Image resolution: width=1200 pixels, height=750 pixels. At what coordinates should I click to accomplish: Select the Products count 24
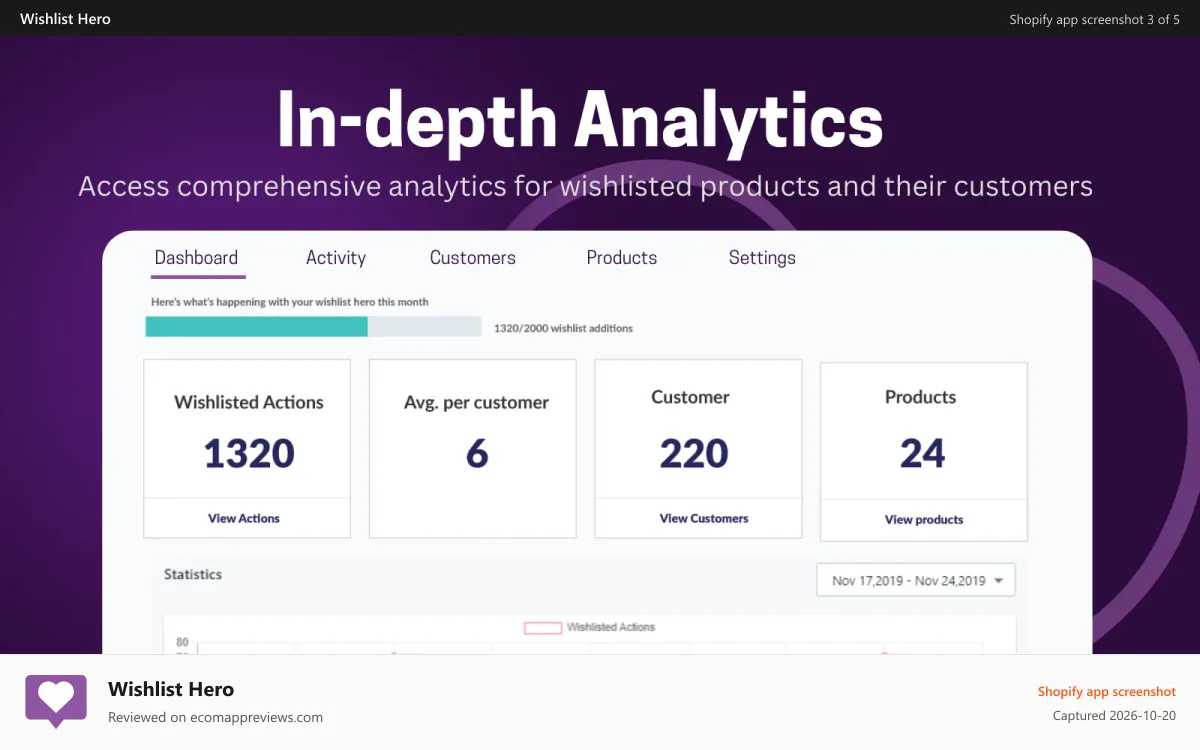[x=922, y=454]
